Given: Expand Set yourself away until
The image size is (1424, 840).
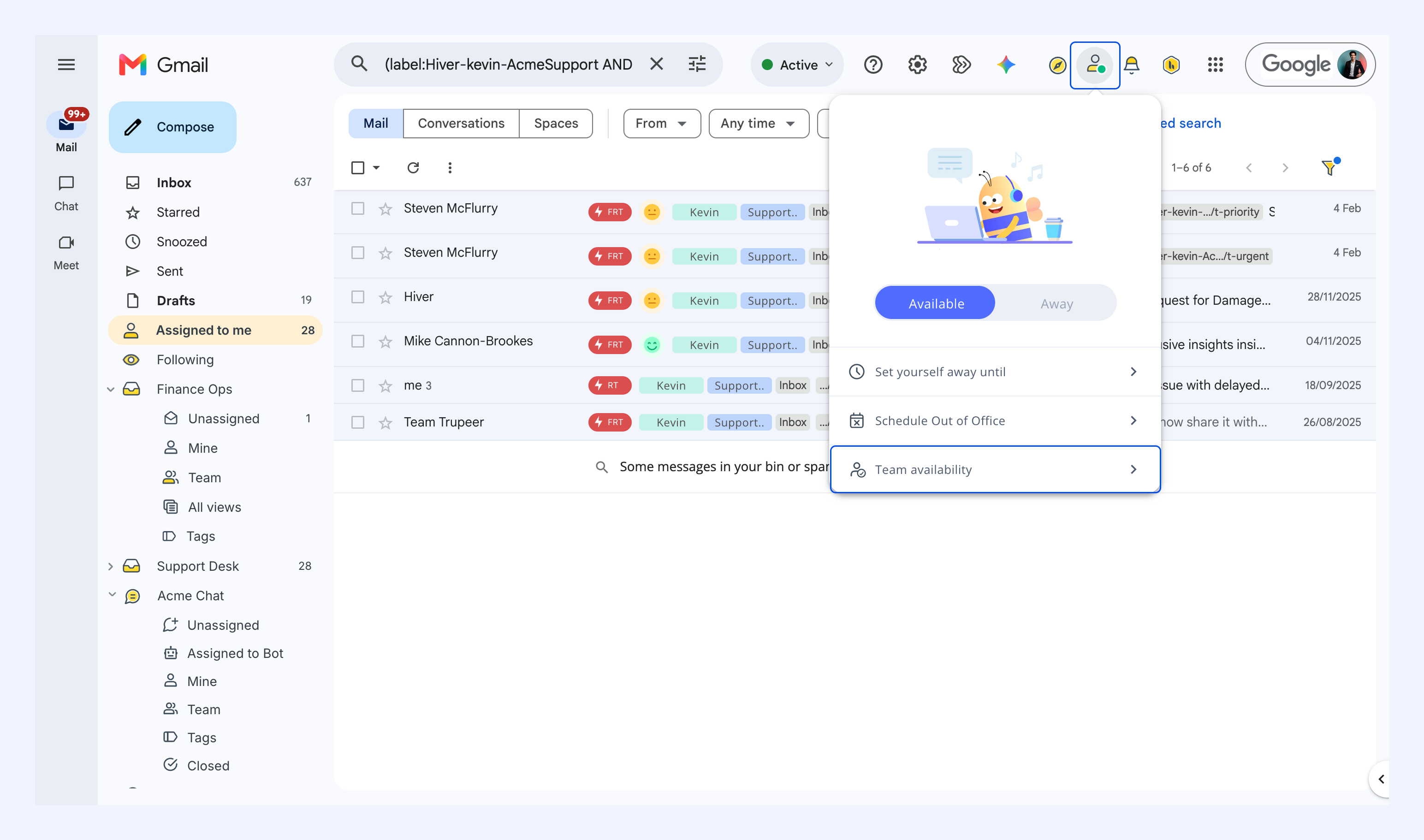Looking at the screenshot, I should pos(995,372).
